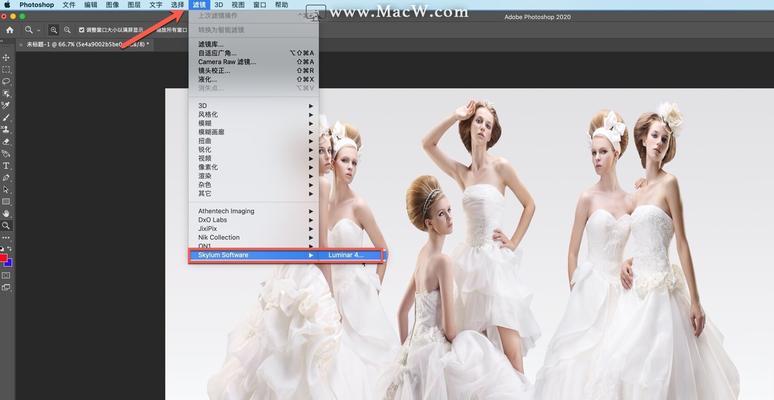The image size is (774, 400).
Task: Expand the 扭曲 submenu
Action: pyautogui.click(x=254, y=141)
